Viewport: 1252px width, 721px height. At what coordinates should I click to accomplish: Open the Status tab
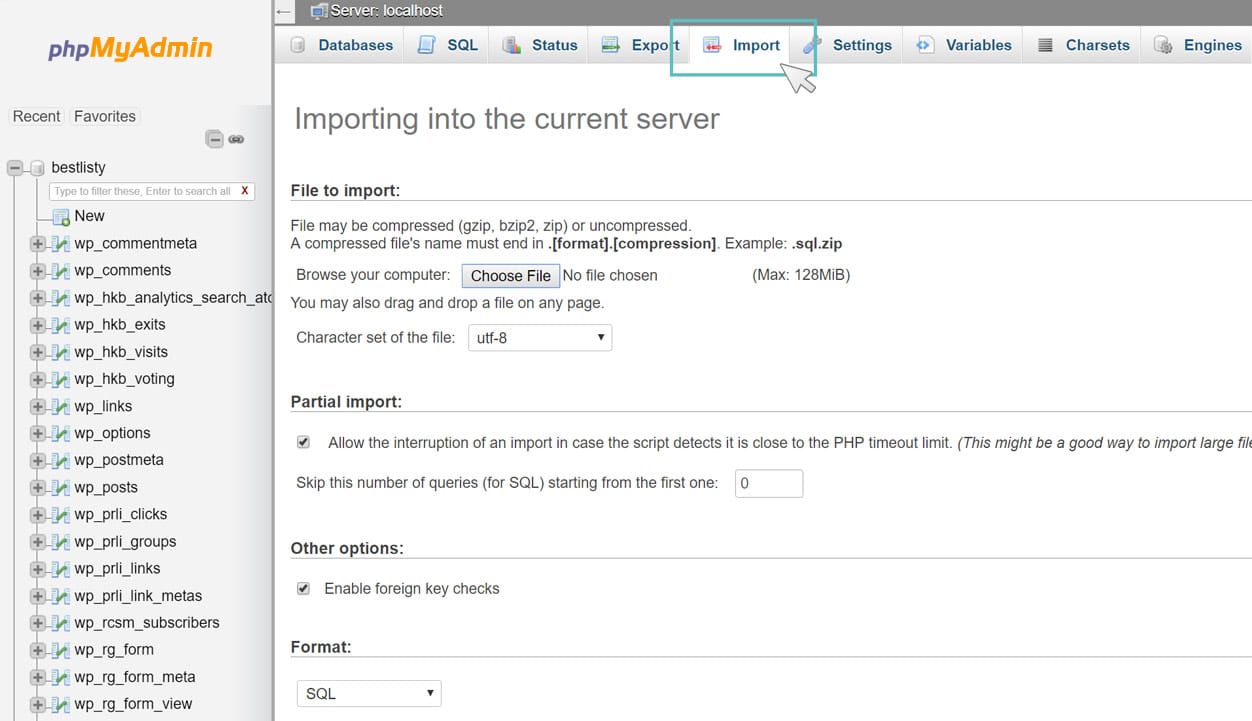[x=540, y=45]
